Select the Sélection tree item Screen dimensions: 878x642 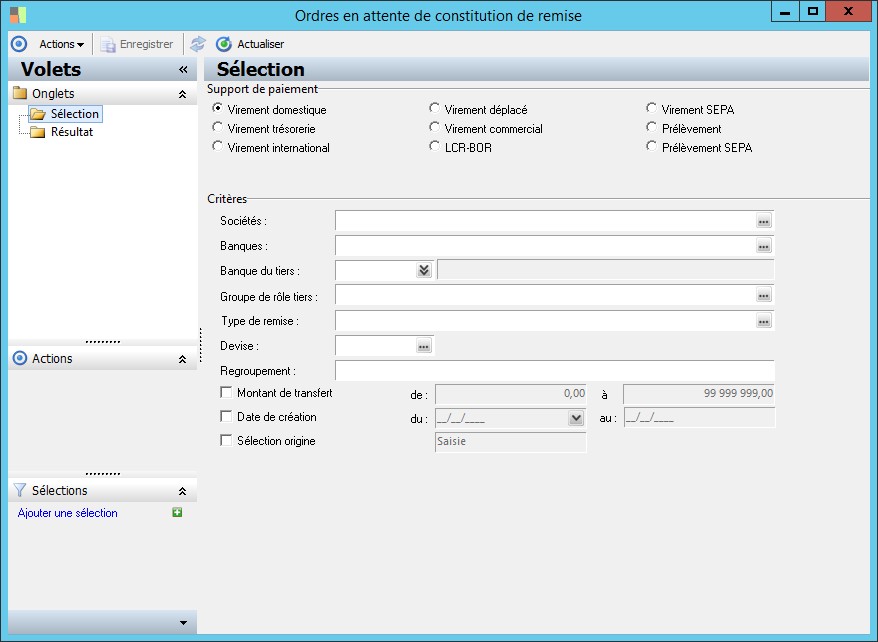[x=66, y=114]
